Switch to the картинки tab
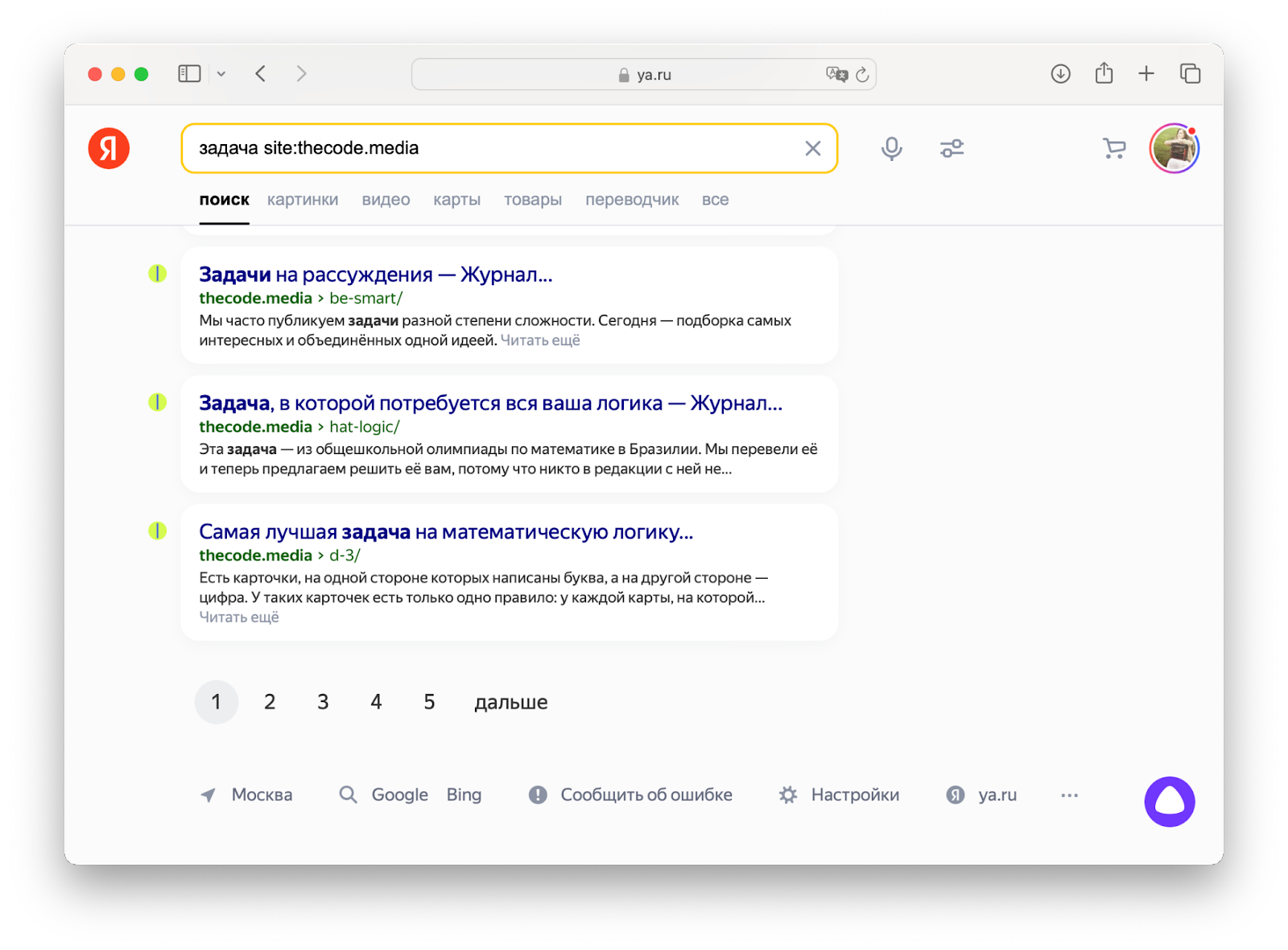 pos(303,199)
